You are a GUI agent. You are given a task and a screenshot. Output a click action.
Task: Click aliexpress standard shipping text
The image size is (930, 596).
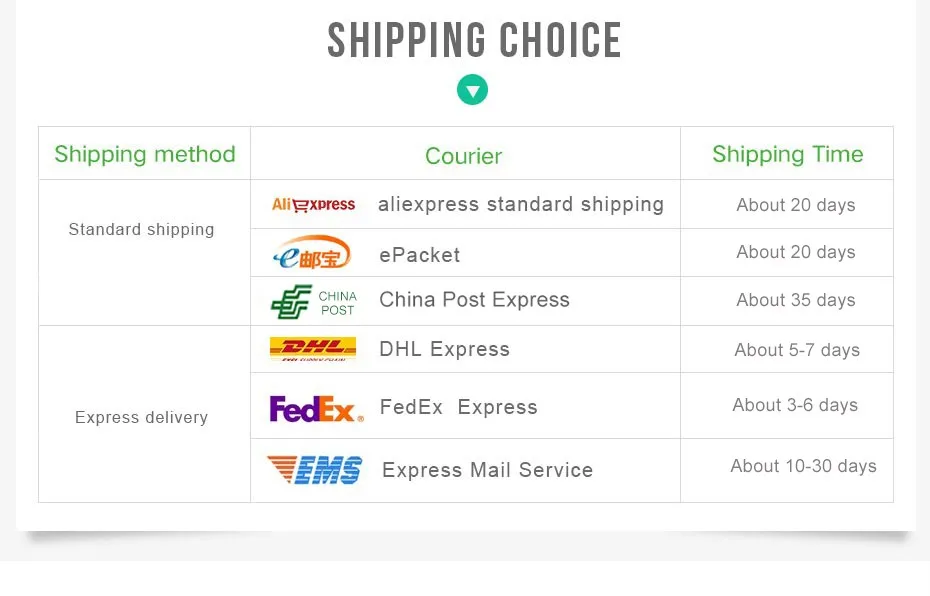[521, 204]
